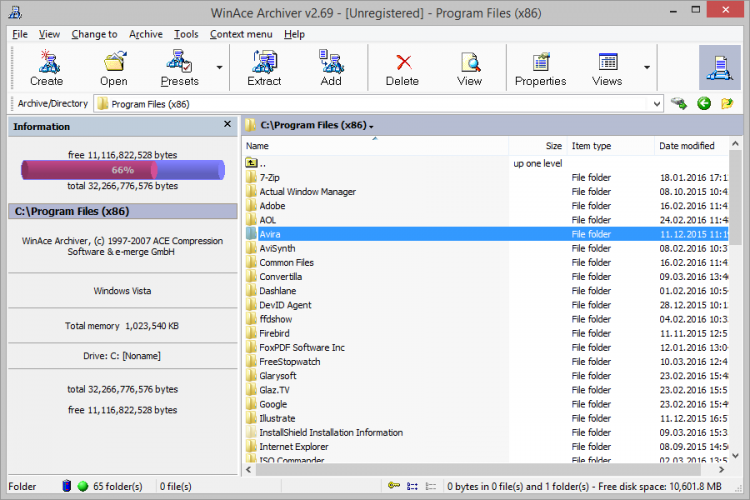
Task: Open the View menu
Action: tap(49, 34)
